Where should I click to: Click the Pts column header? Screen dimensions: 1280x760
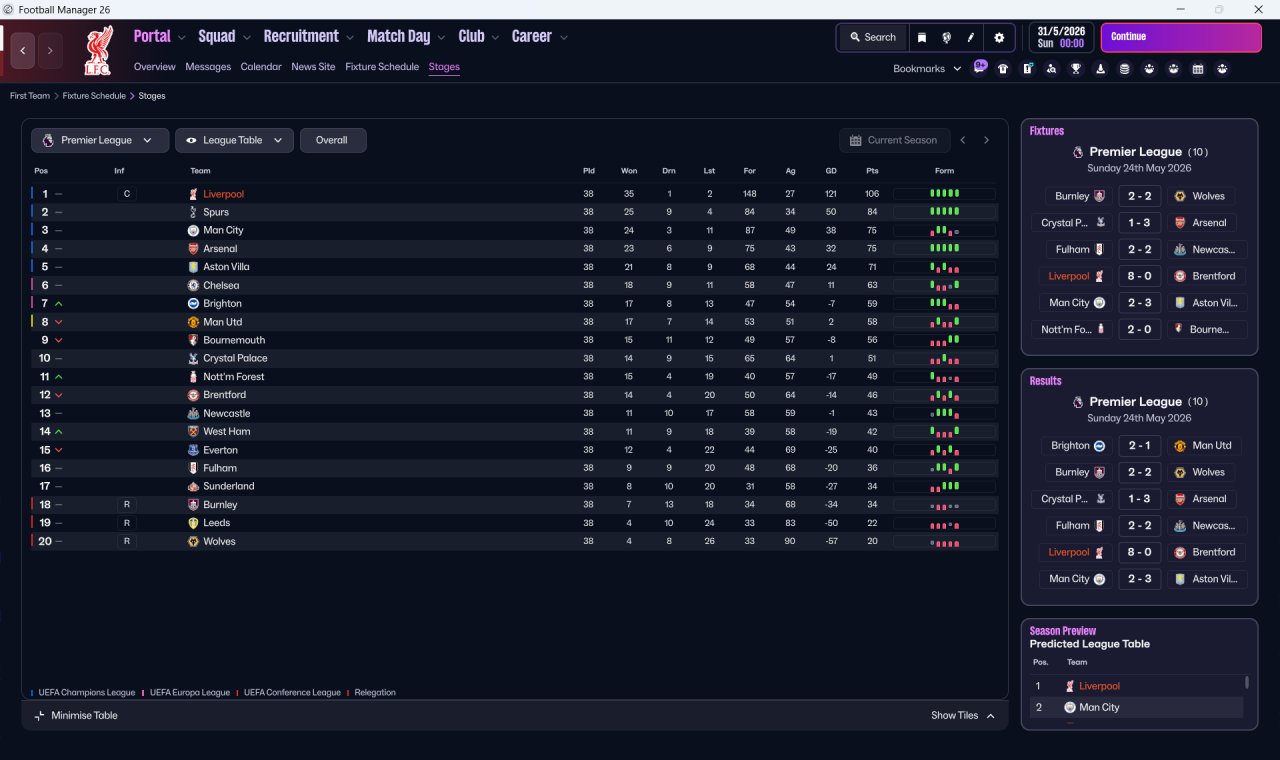point(872,171)
